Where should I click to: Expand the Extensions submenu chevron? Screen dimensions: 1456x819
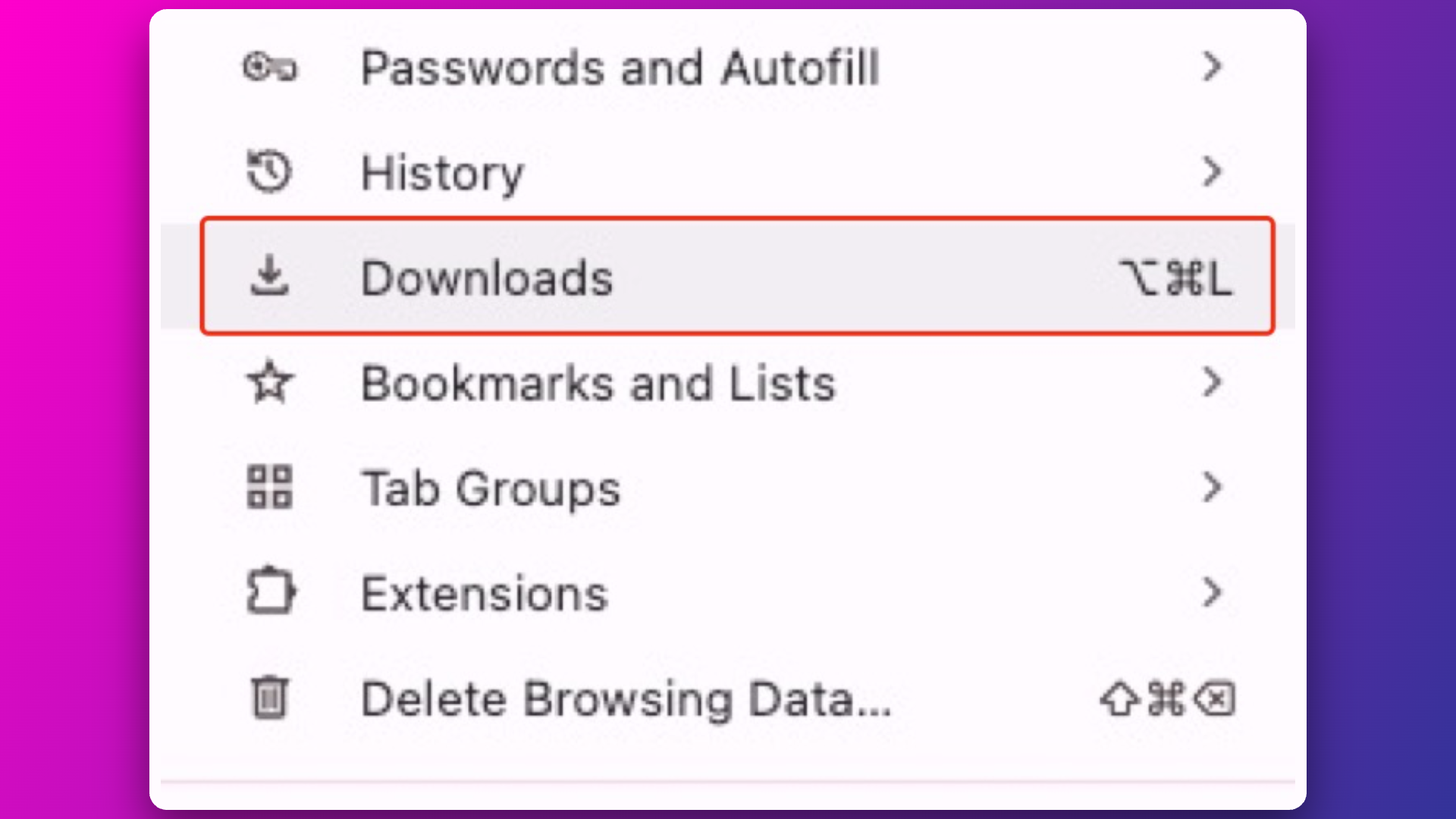pos(1212,591)
